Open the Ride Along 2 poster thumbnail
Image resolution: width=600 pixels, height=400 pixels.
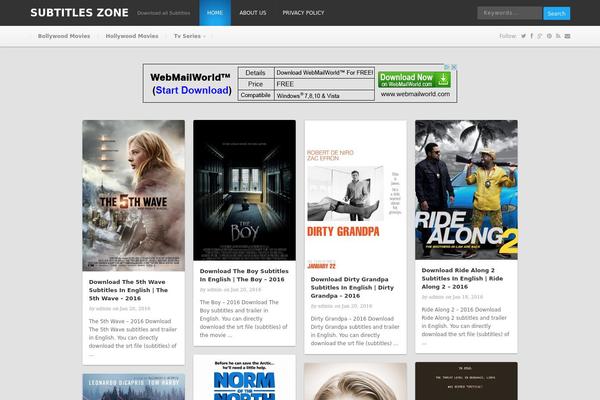(x=466, y=190)
